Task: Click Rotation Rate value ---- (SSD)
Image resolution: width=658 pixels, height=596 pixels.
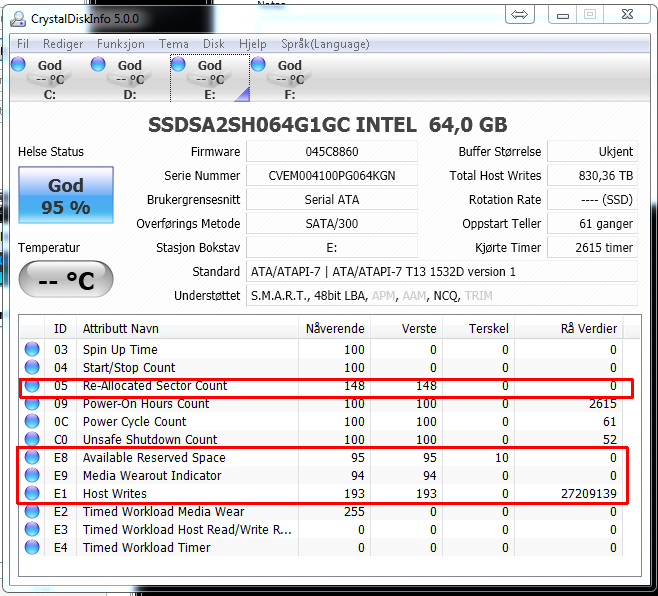Action: [x=592, y=199]
